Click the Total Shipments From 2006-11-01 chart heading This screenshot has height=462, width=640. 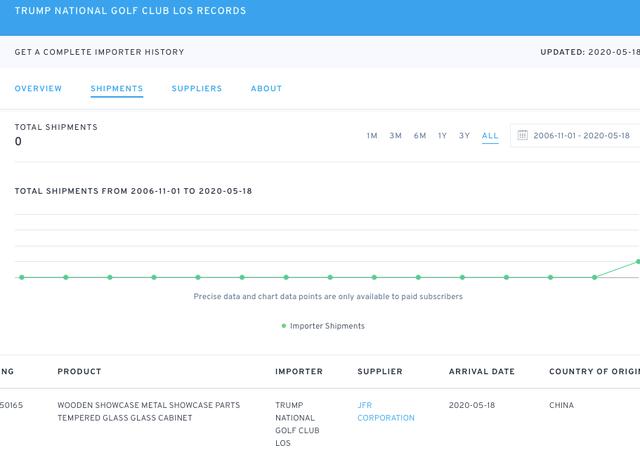tap(133, 191)
